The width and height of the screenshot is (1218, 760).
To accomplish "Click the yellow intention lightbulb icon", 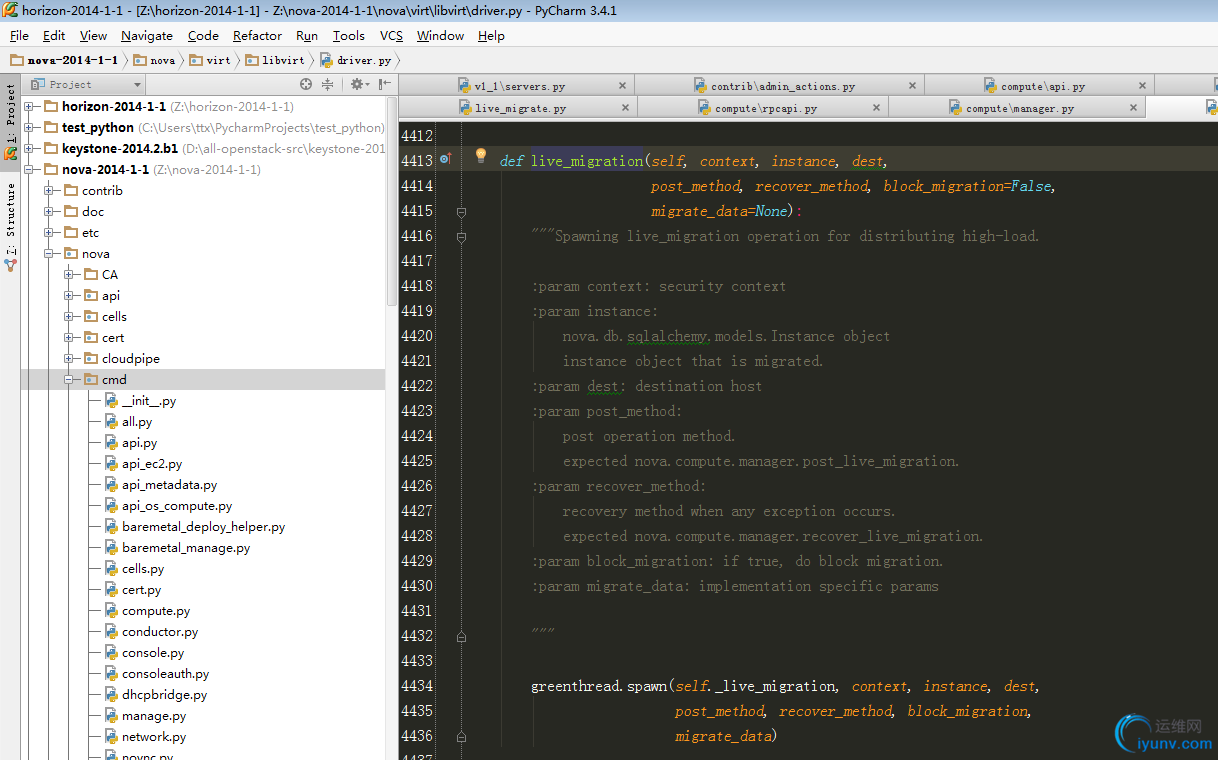I will click(x=480, y=156).
